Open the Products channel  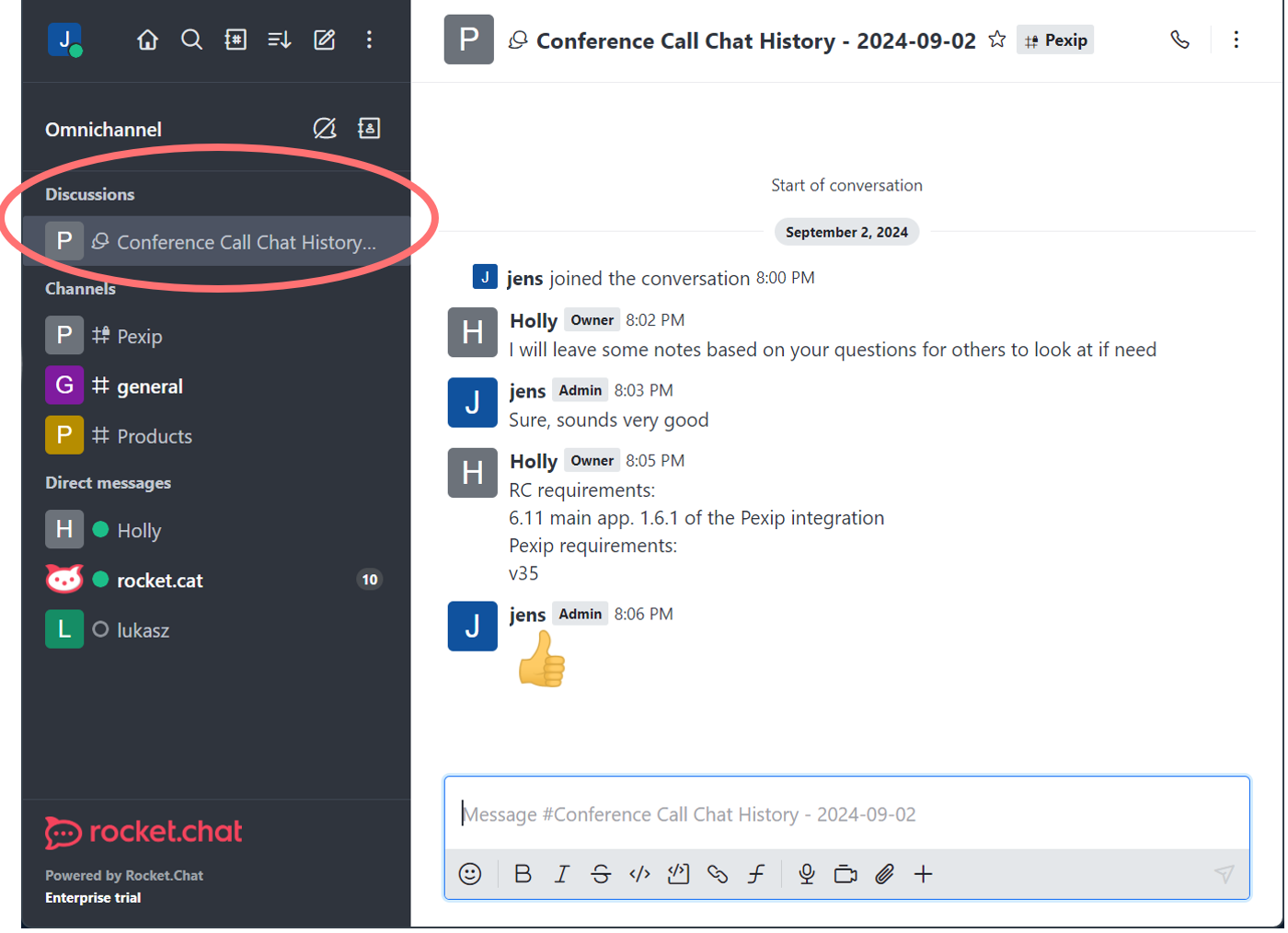[154, 436]
